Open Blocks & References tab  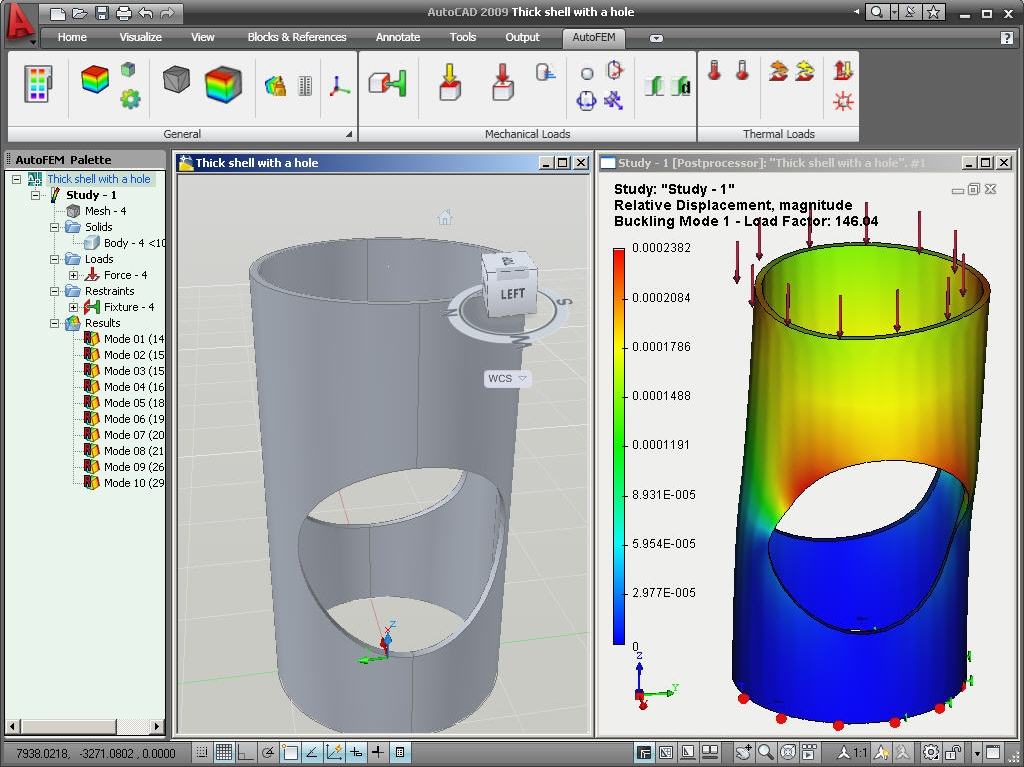[x=297, y=37]
